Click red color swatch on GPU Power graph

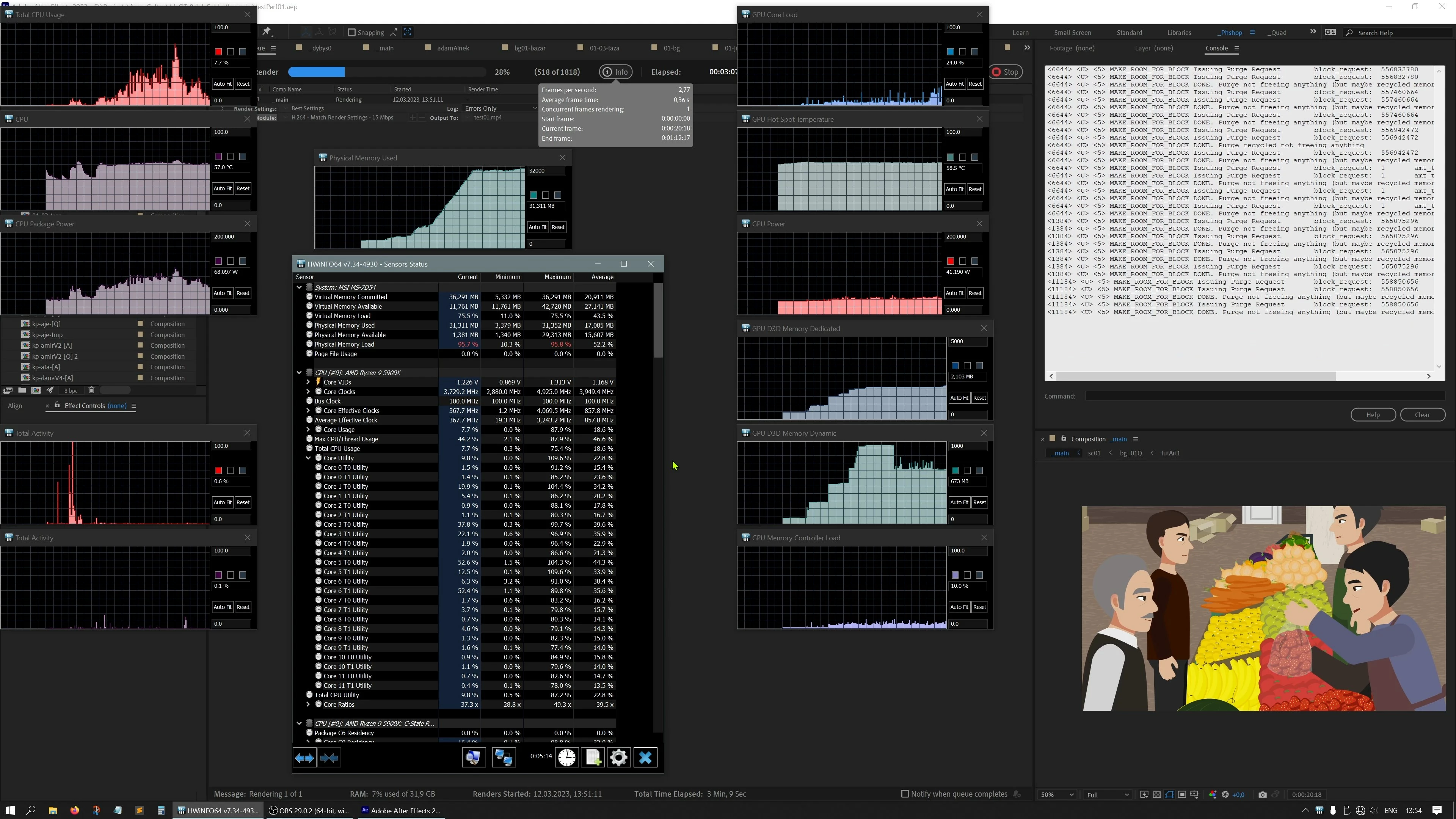click(x=950, y=260)
